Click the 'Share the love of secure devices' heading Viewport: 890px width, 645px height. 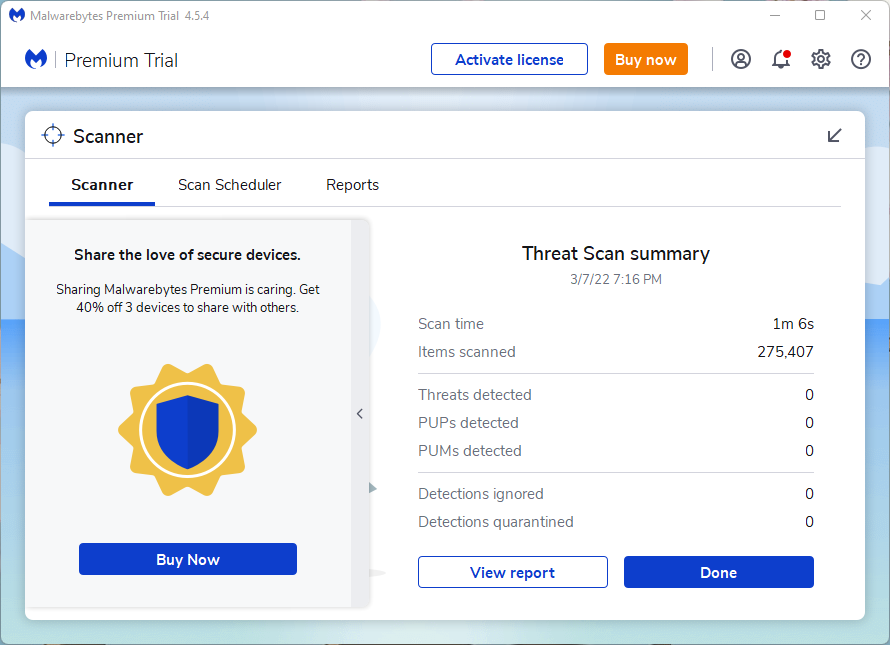tap(187, 255)
